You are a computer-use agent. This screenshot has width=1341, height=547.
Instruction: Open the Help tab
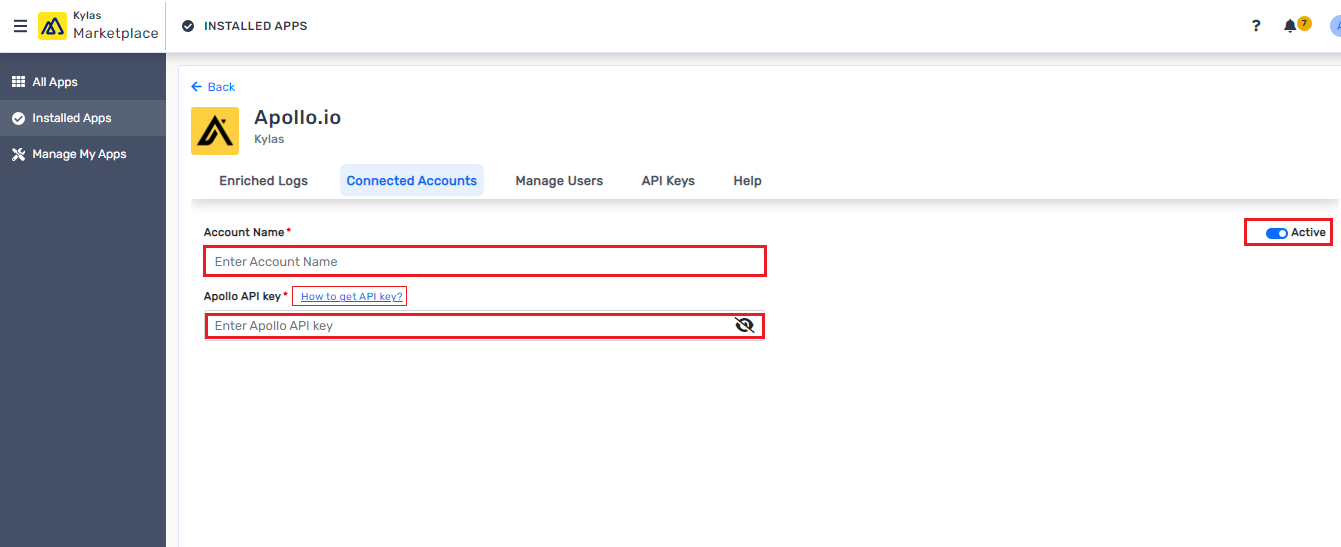coord(747,181)
